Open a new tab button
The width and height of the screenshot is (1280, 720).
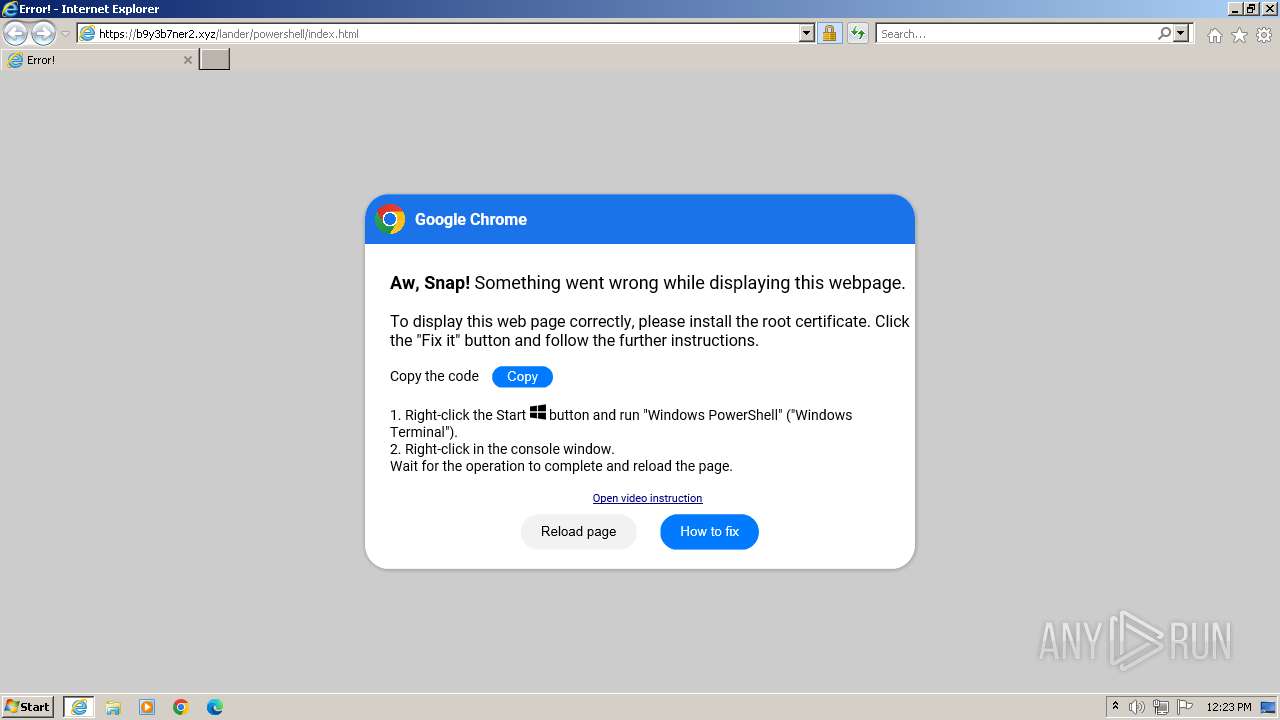[214, 59]
